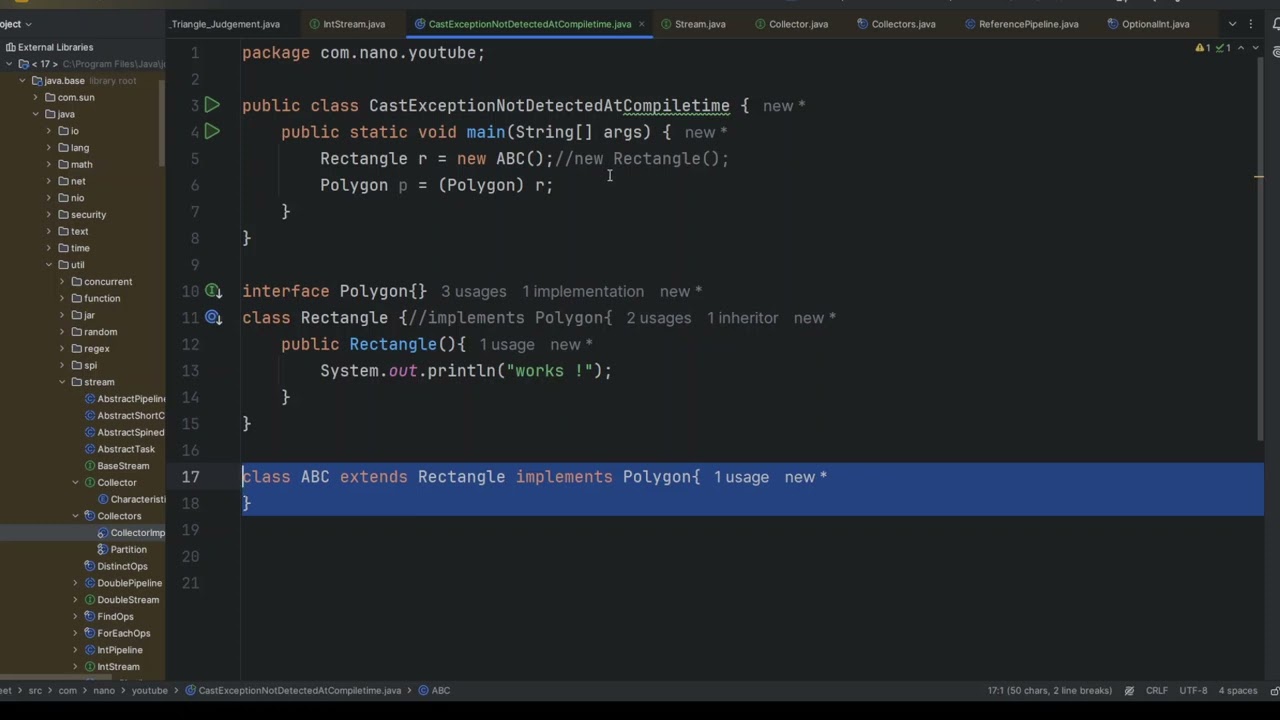Viewport: 1280px width, 720px height.
Task: Run the CastExceptionNotDetectedAtCompiletime class via gutter arrow
Action: [x=212, y=105]
